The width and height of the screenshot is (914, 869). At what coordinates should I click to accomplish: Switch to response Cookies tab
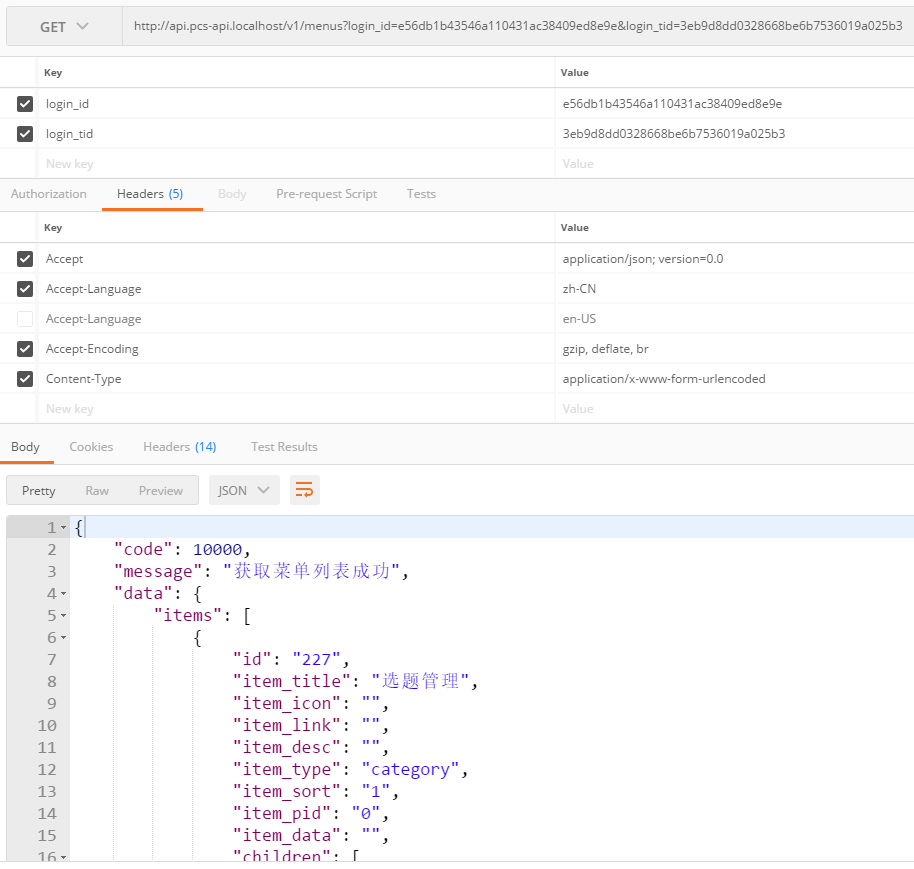(x=91, y=447)
